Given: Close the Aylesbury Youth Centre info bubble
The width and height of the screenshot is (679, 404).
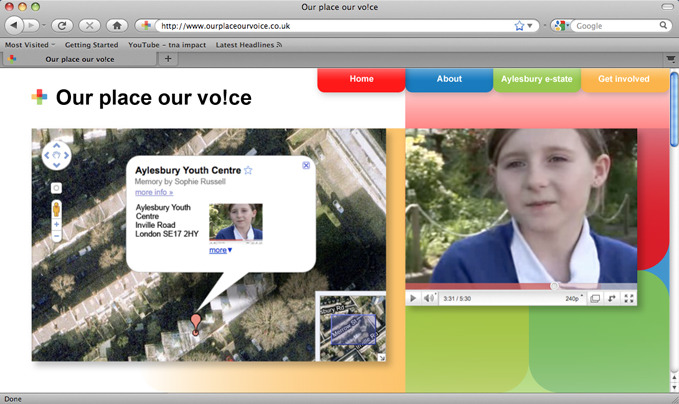Looking at the screenshot, I should [306, 165].
